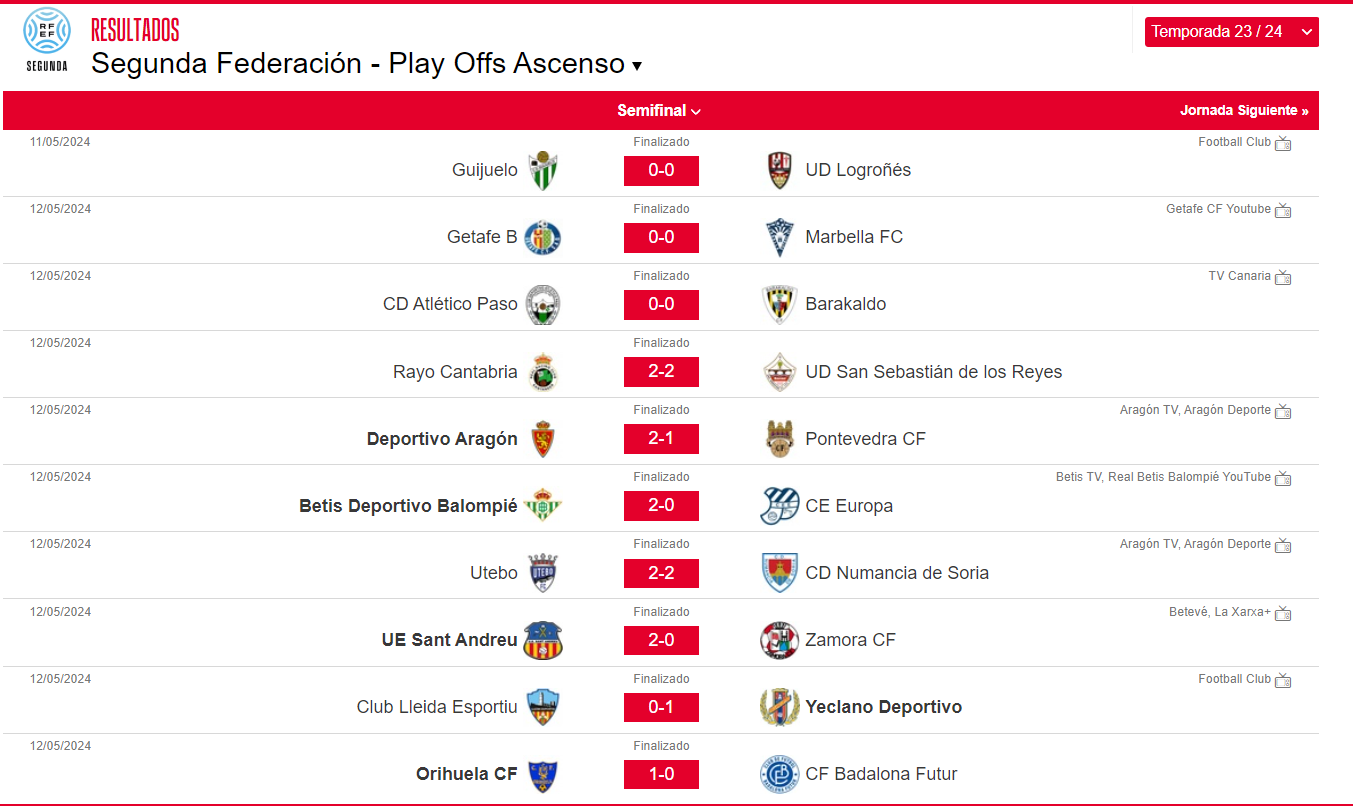This screenshot has width=1353, height=806.
Task: Click the Yeclano Deportivo crest
Action: point(779,707)
